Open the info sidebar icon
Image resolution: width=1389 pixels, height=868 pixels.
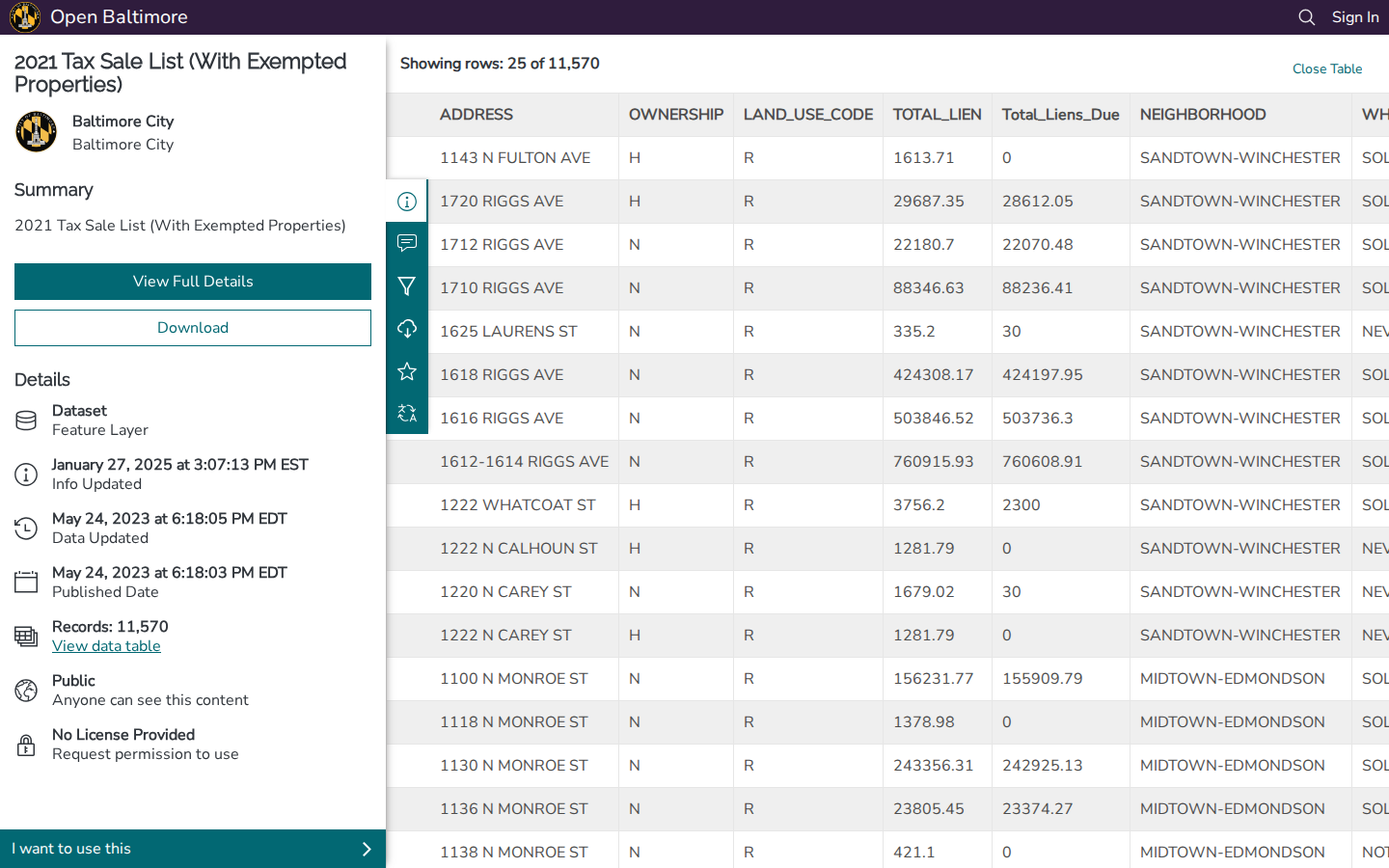[407, 202]
